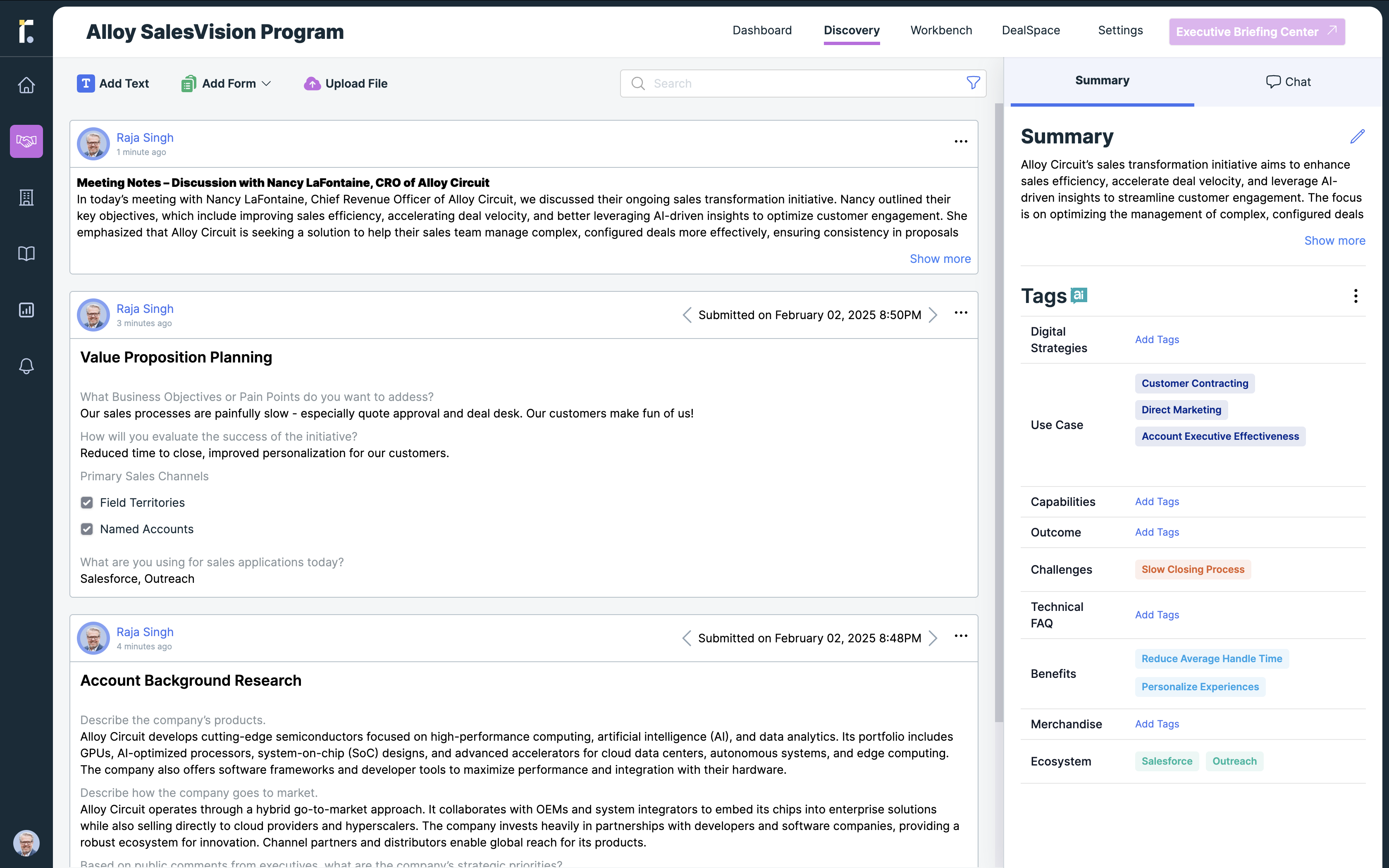
Task: Open Tags vertical three-dot menu
Action: tap(1356, 296)
